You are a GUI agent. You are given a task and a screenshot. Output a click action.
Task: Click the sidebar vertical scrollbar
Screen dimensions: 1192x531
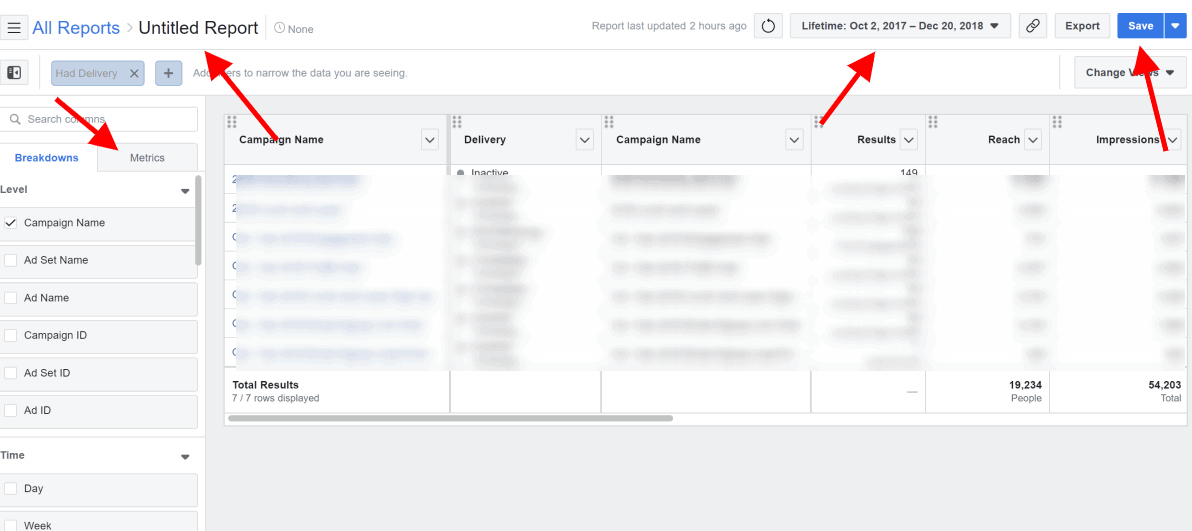(198, 221)
